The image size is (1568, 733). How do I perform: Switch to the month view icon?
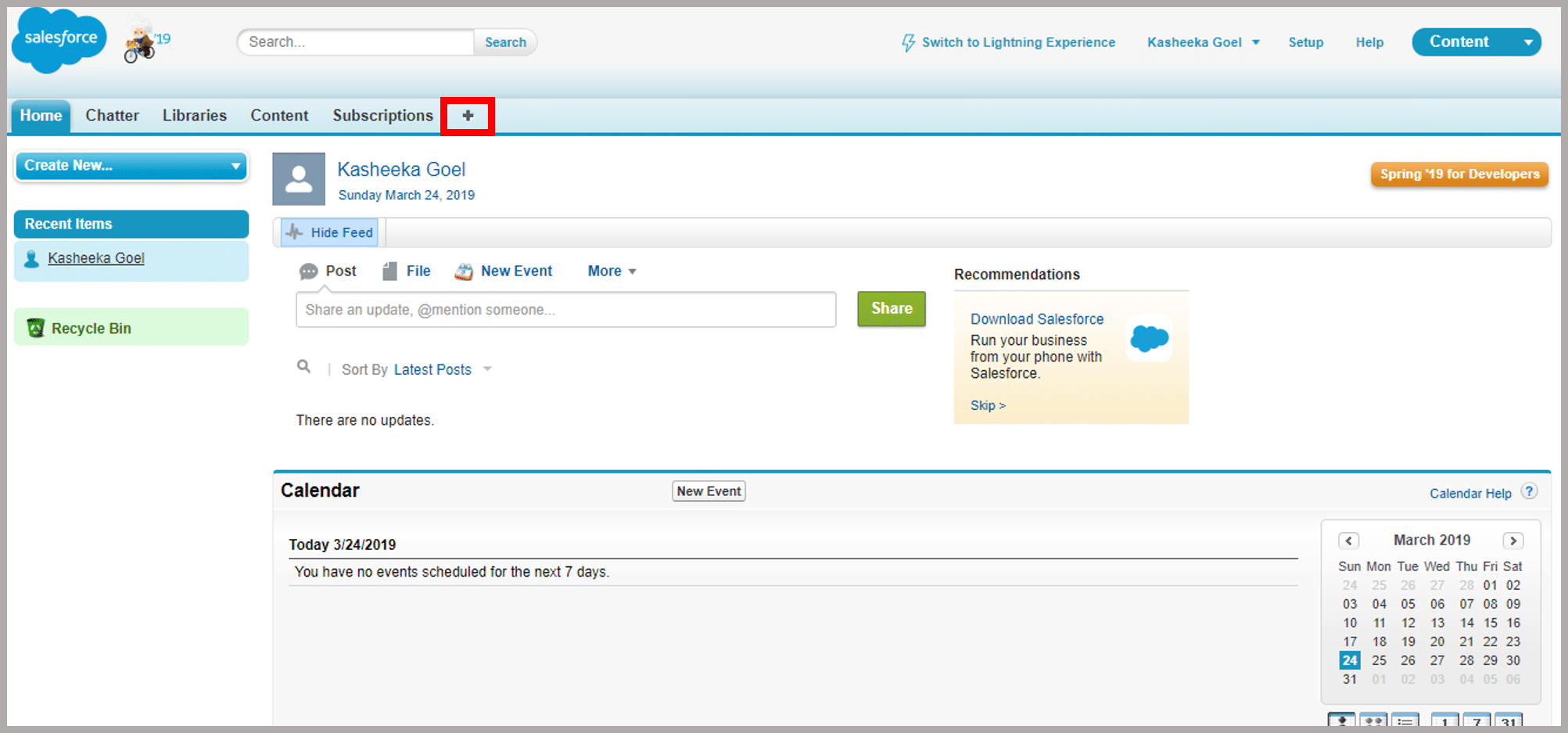coord(1508,720)
